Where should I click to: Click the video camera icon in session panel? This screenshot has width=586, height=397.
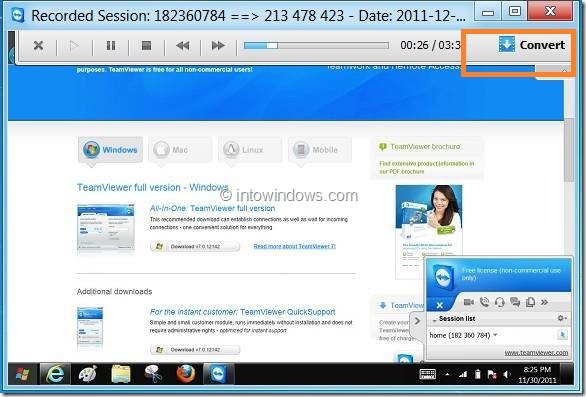click(469, 302)
